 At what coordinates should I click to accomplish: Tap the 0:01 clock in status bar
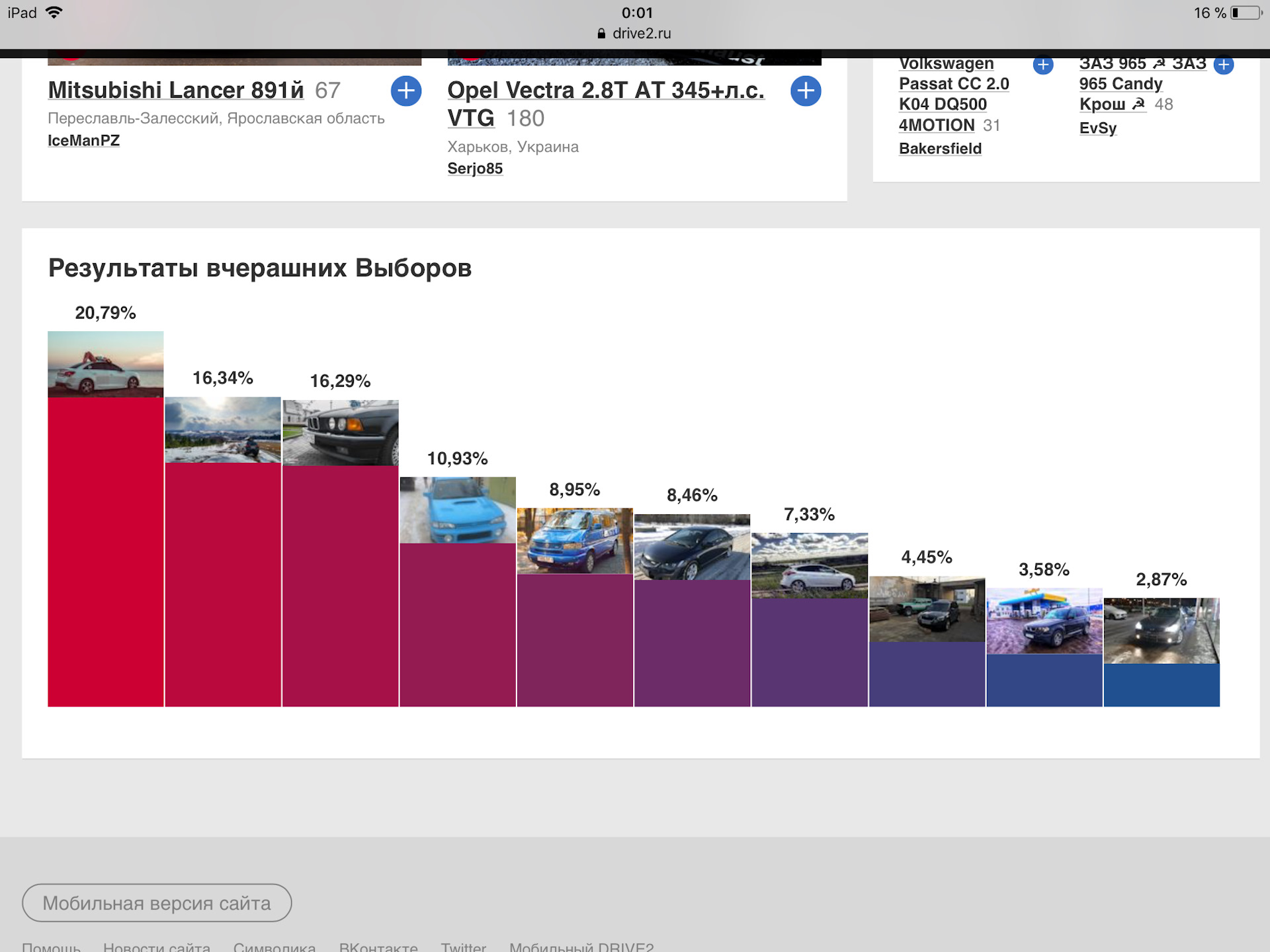[x=637, y=13]
